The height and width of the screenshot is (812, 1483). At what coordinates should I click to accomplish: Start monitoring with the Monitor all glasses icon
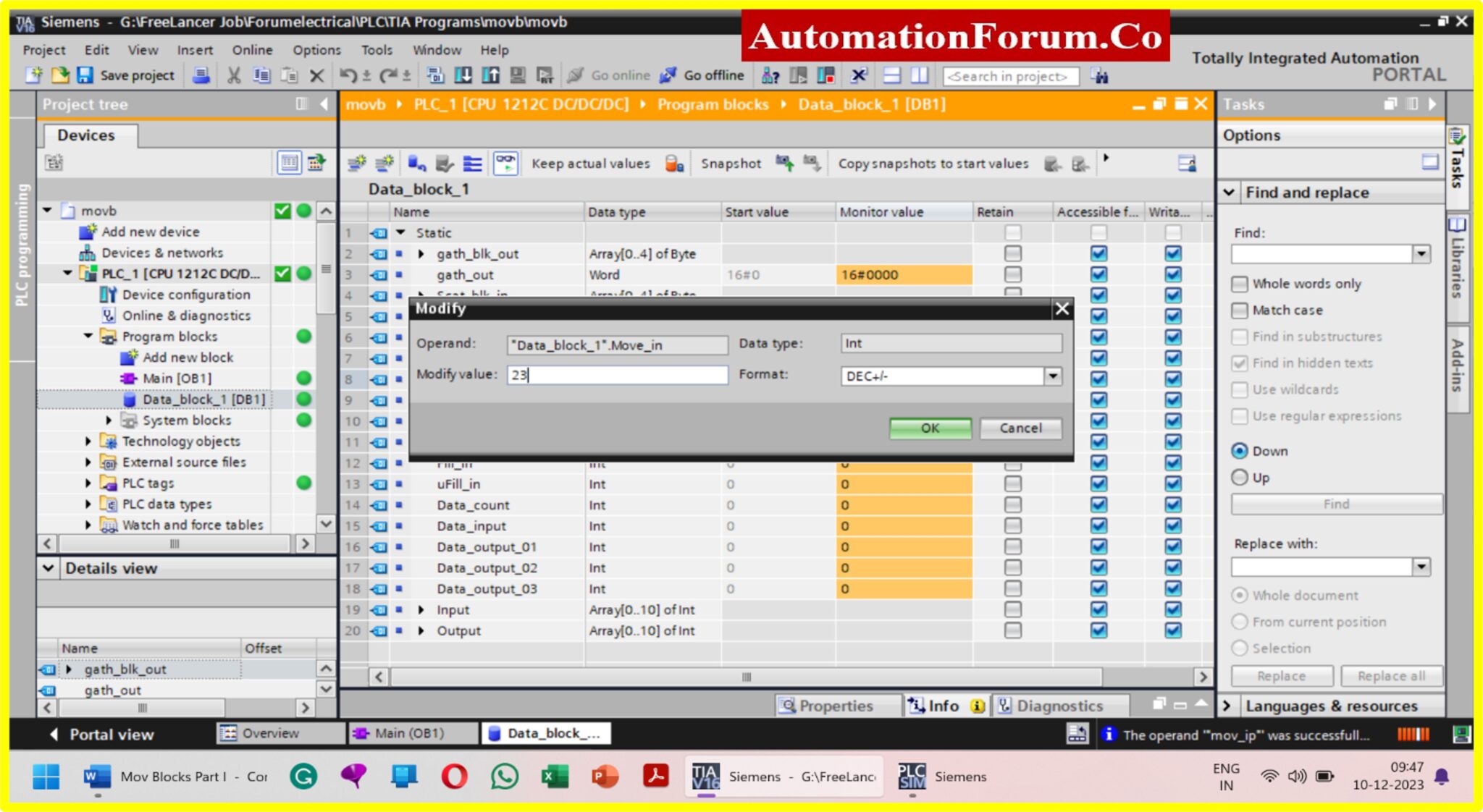(x=505, y=163)
